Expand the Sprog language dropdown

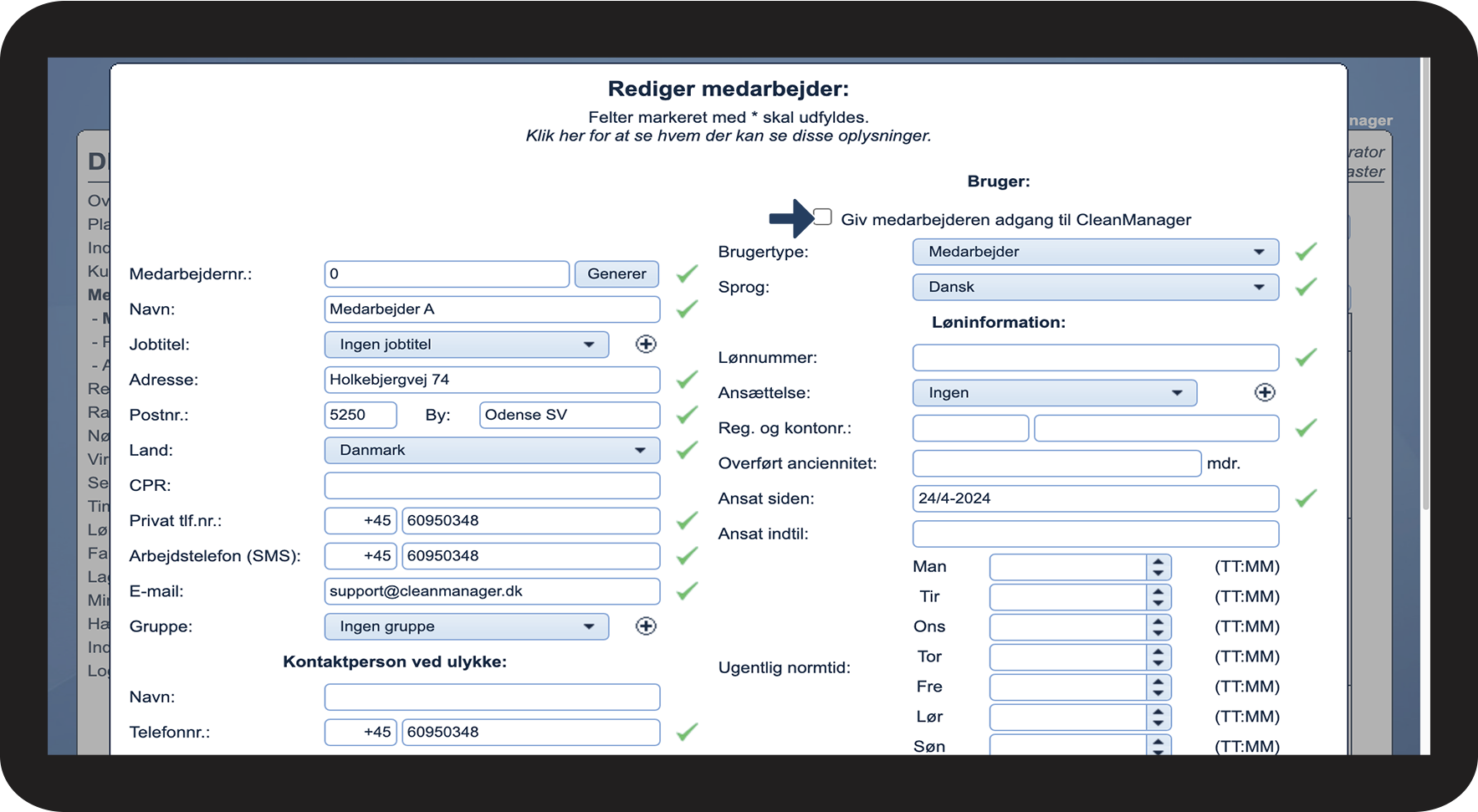coord(1095,287)
